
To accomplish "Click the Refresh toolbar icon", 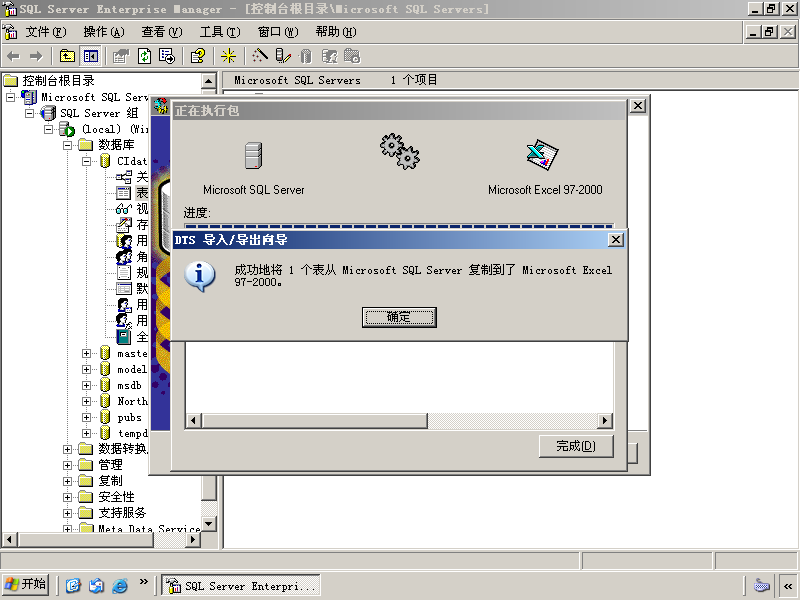I will point(144,56).
